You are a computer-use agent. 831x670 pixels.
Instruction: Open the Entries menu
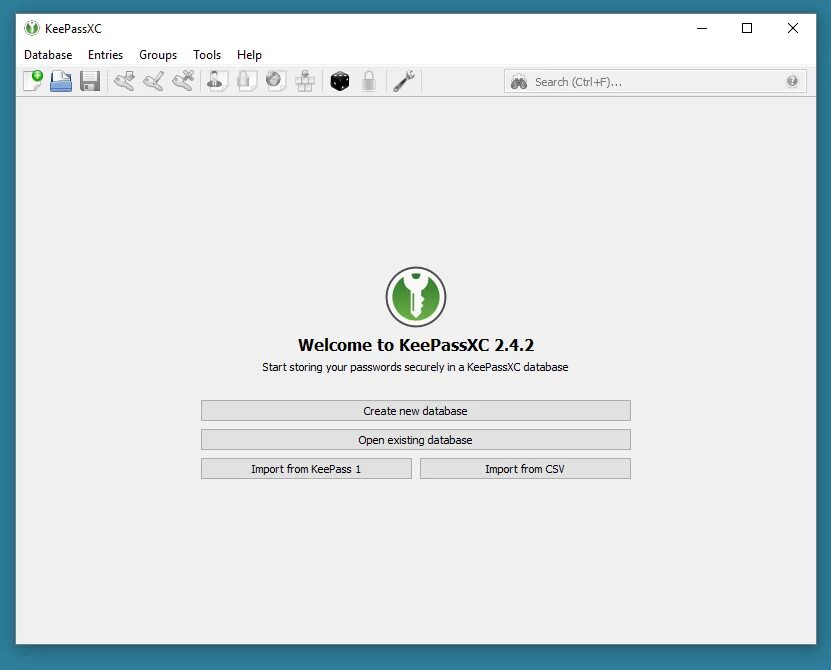coord(105,55)
